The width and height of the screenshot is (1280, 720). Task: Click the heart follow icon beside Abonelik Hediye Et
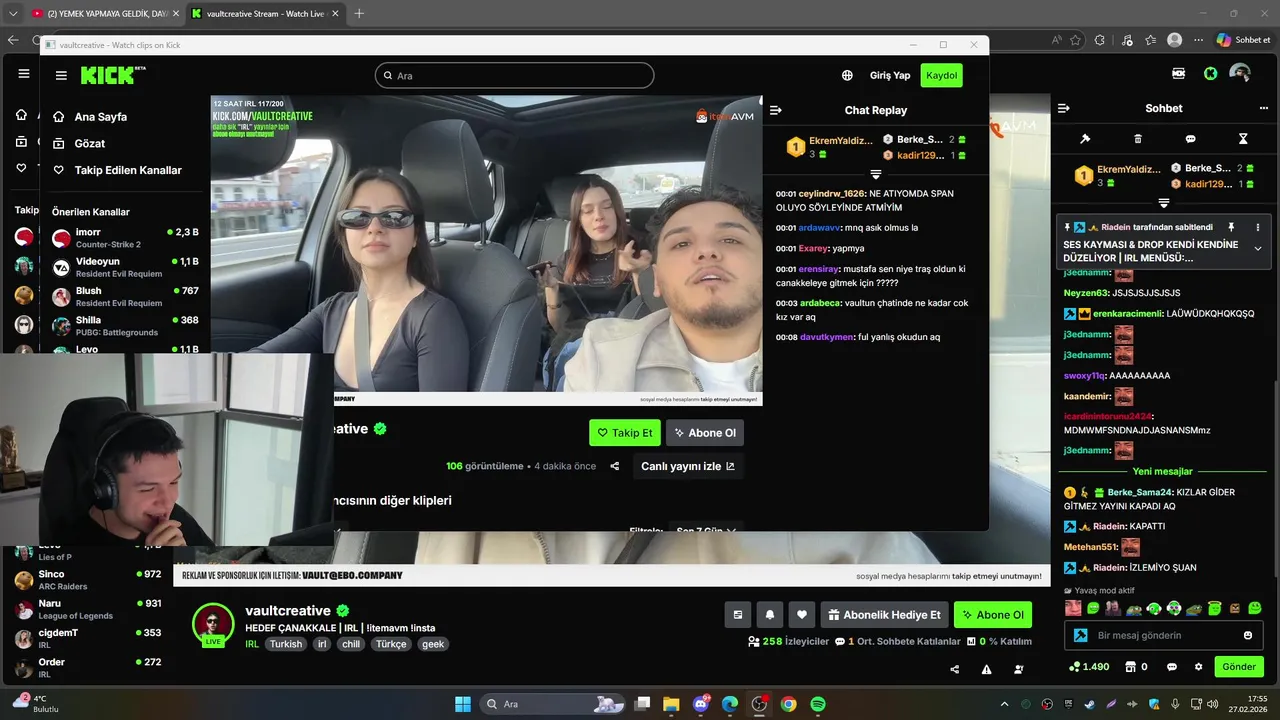(x=801, y=615)
